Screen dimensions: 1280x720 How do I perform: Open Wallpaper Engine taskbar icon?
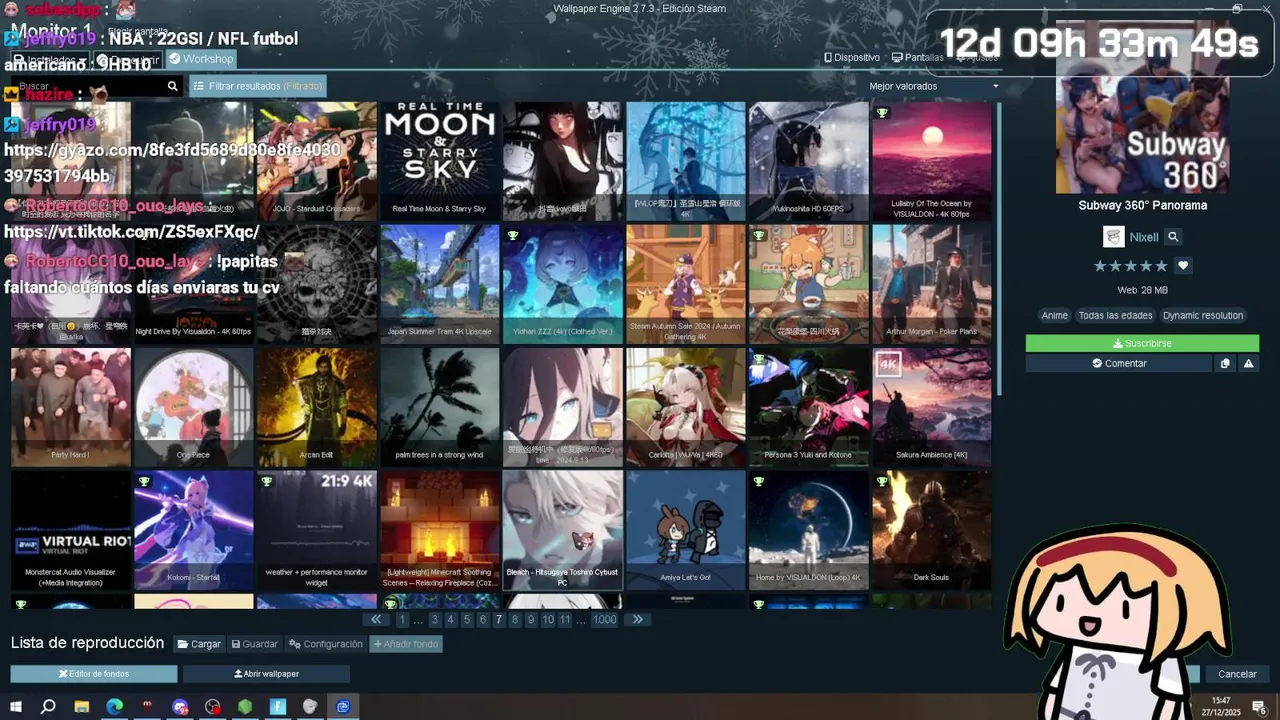343,707
